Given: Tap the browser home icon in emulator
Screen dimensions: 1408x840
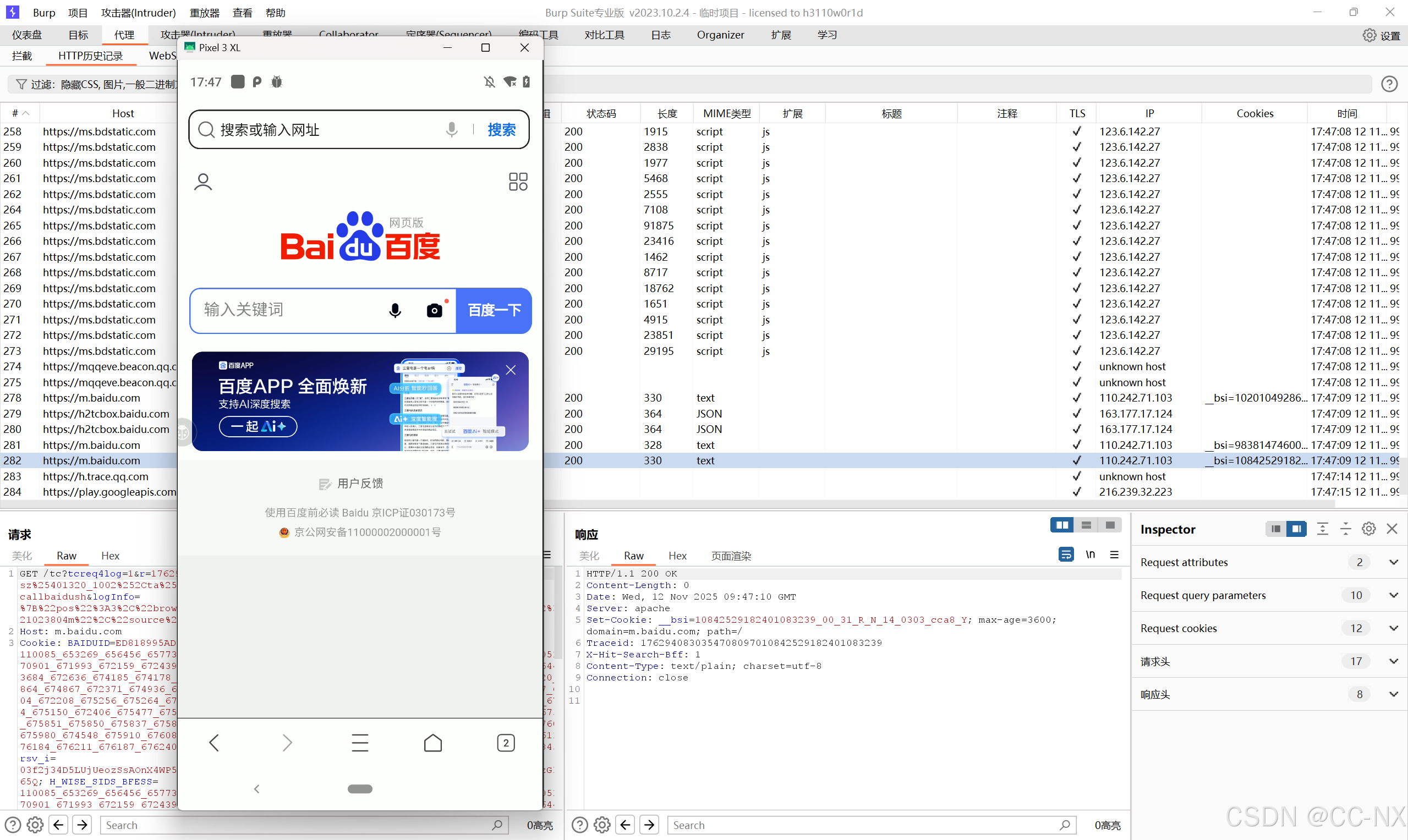Looking at the screenshot, I should point(432,743).
